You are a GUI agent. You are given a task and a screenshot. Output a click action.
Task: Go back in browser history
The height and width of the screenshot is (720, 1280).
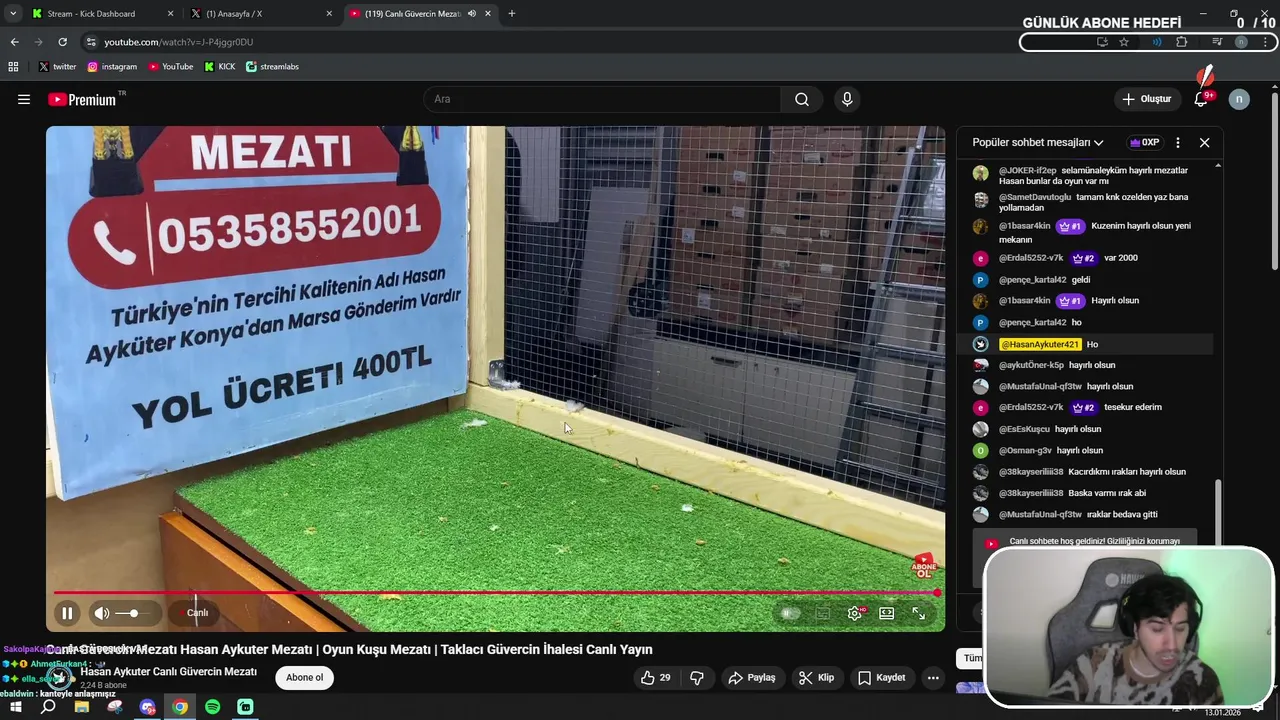point(14,42)
